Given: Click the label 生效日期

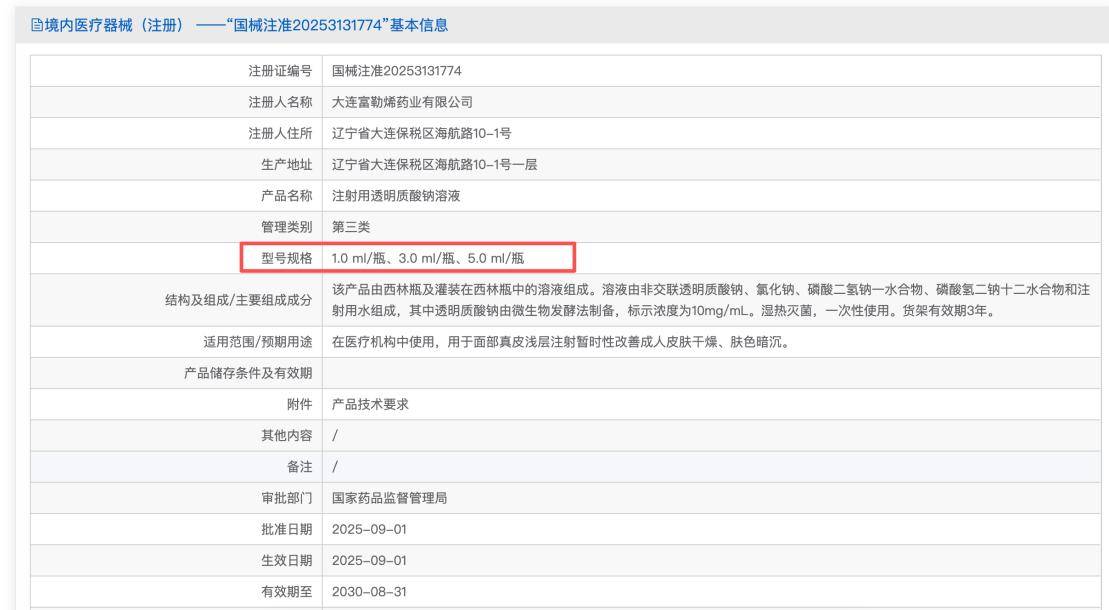Looking at the screenshot, I should (x=286, y=560).
